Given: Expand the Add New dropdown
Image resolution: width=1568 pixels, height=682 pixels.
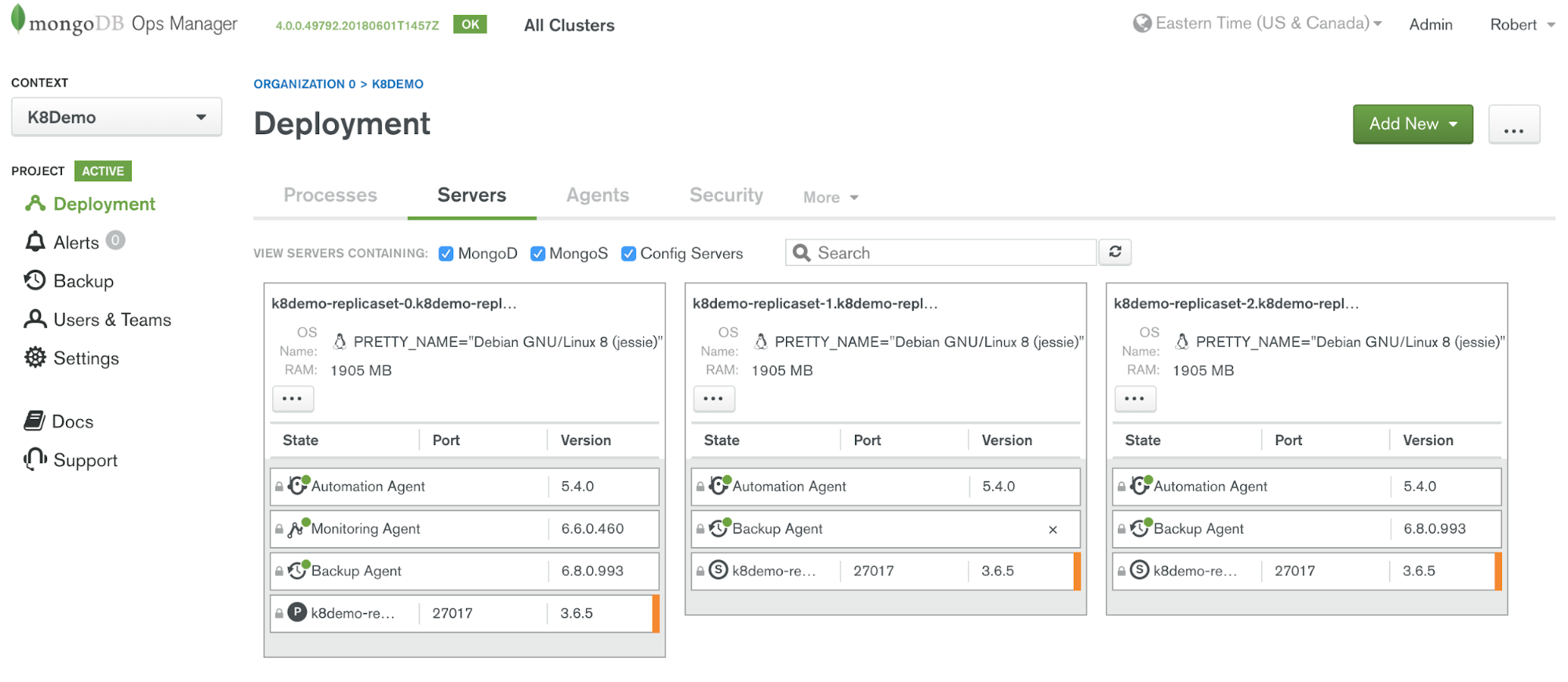Looking at the screenshot, I should pos(1413,124).
